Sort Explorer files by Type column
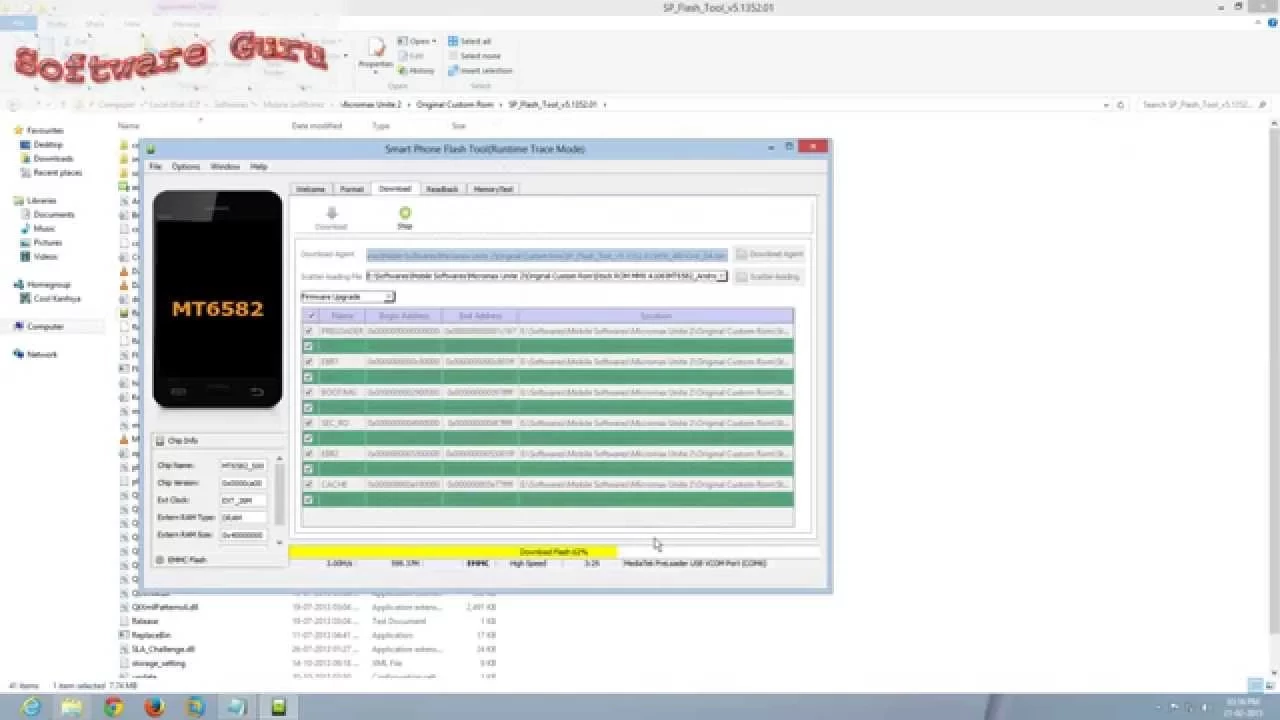 coord(381,126)
